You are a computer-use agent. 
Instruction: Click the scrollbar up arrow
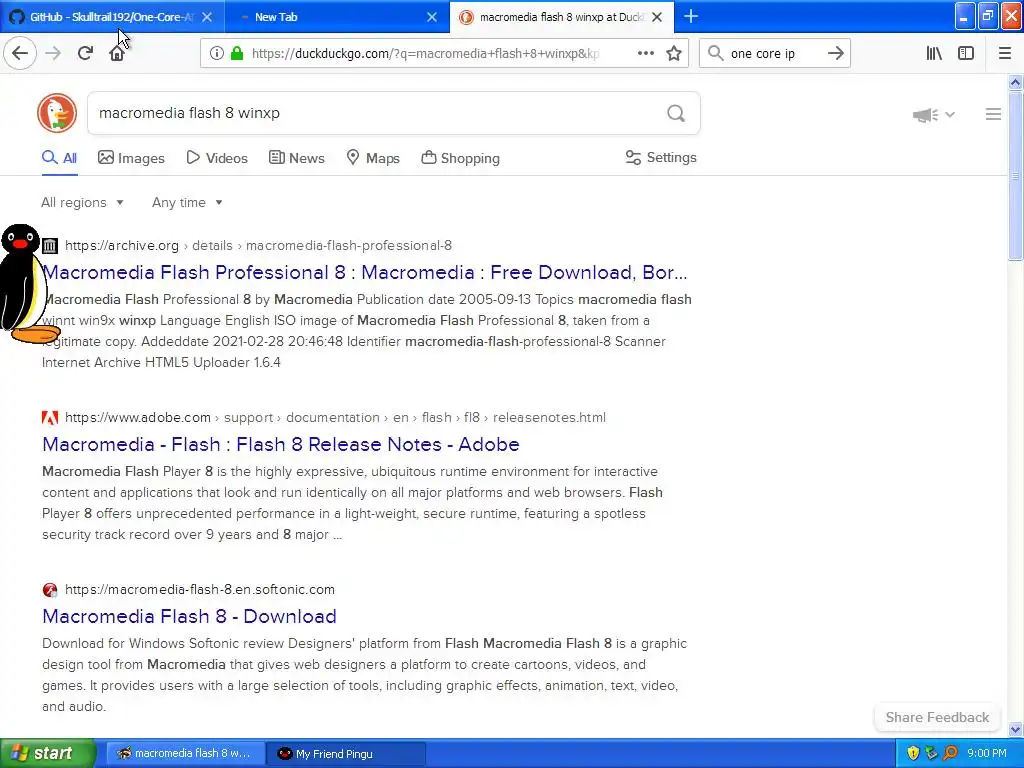[x=1015, y=82]
